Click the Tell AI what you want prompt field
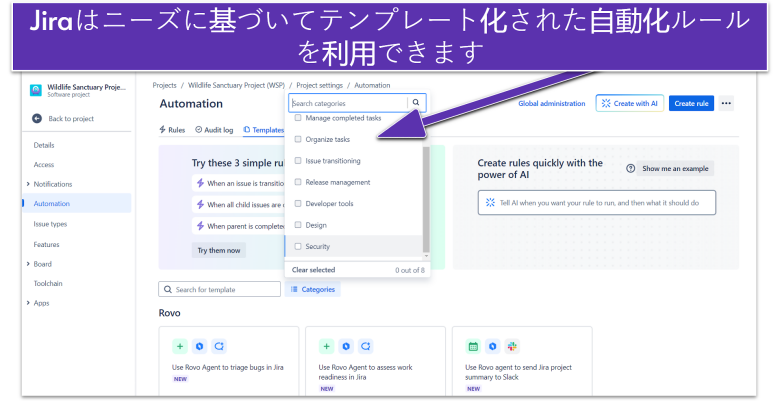 pyautogui.click(x=596, y=202)
